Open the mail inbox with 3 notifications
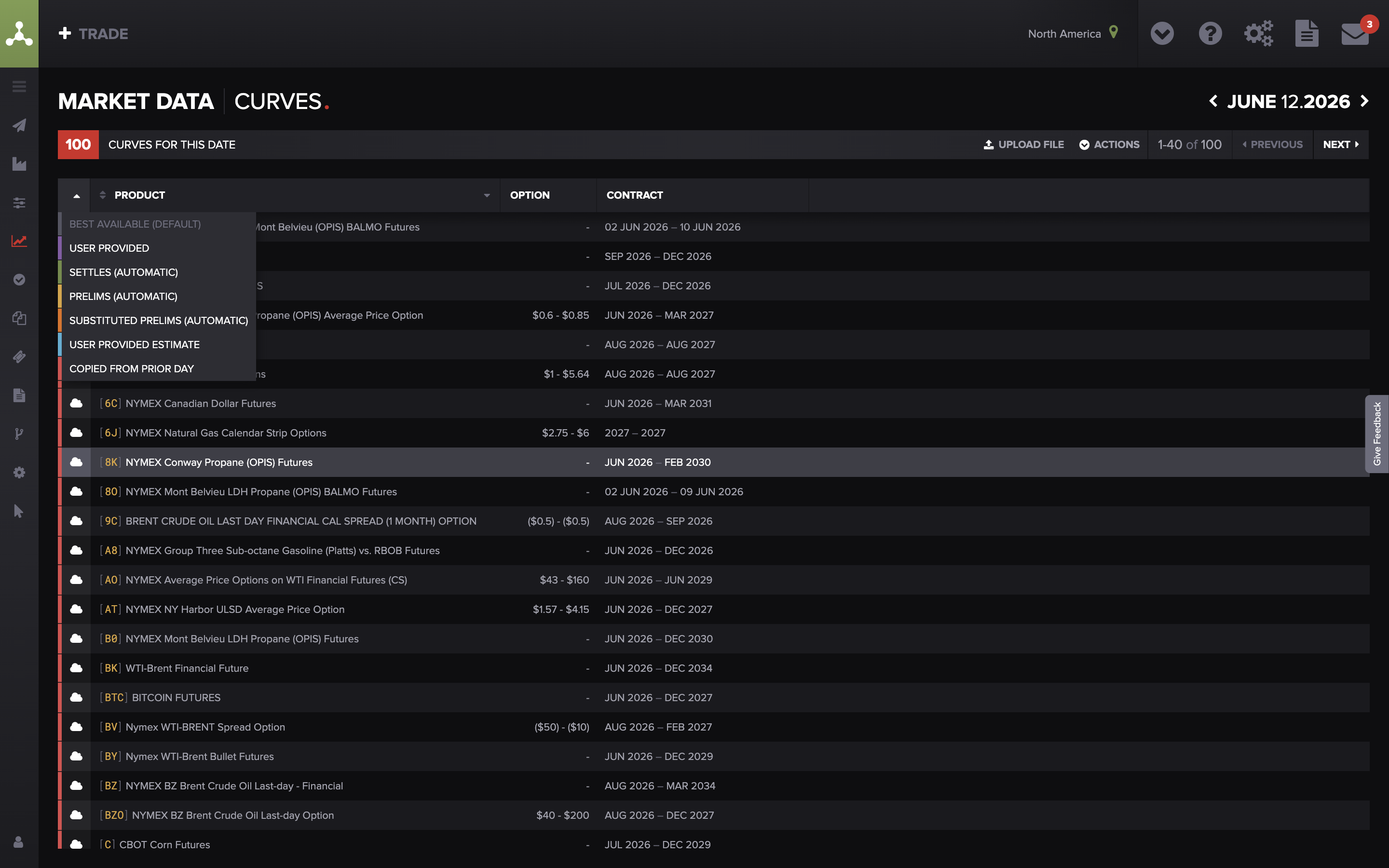The width and height of the screenshot is (1389, 868). tap(1355, 34)
